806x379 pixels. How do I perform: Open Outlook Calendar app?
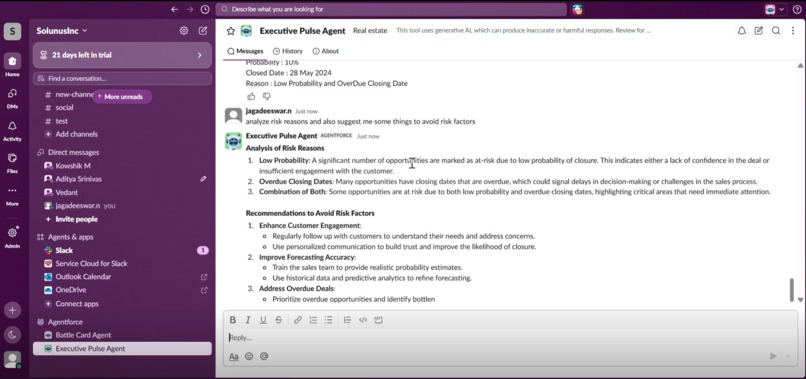point(83,277)
